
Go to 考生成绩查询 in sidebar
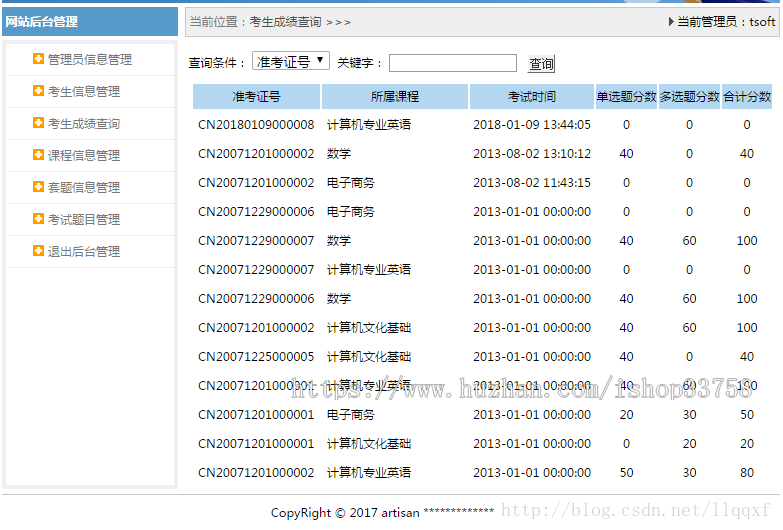(x=84, y=123)
